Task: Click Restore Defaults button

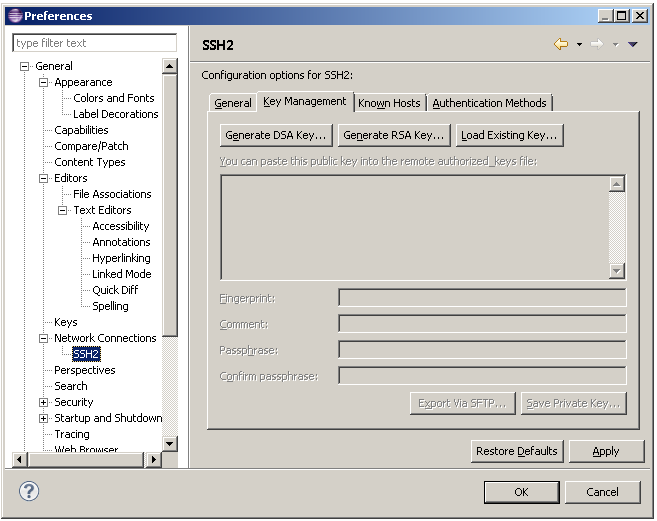Action: click(x=516, y=451)
